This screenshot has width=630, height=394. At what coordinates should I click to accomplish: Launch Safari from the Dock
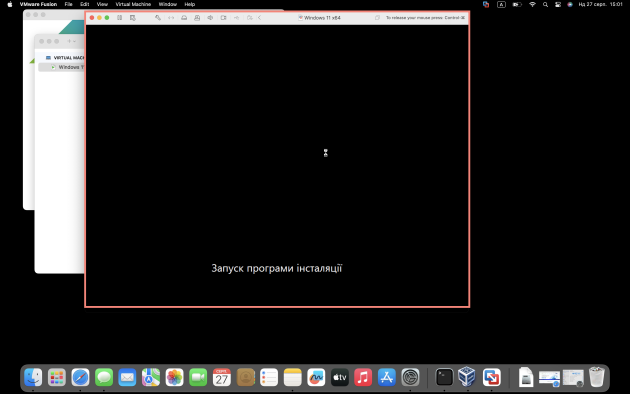[80, 377]
